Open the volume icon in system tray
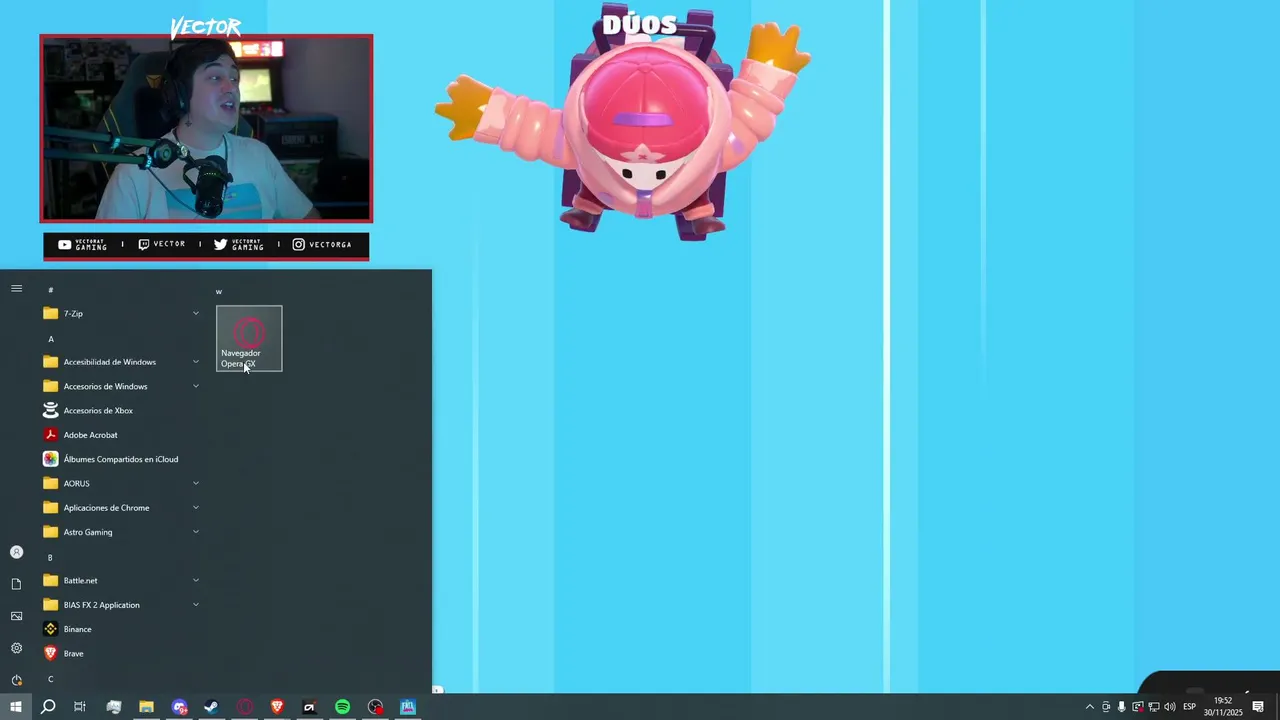The image size is (1280, 720). (x=1169, y=707)
